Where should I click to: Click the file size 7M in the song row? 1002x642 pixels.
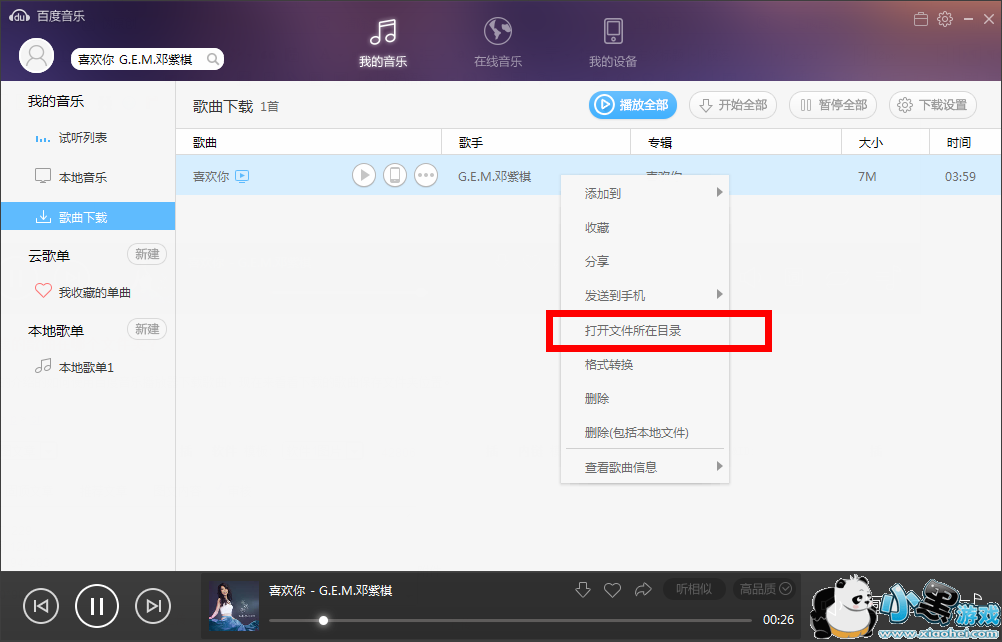click(867, 176)
